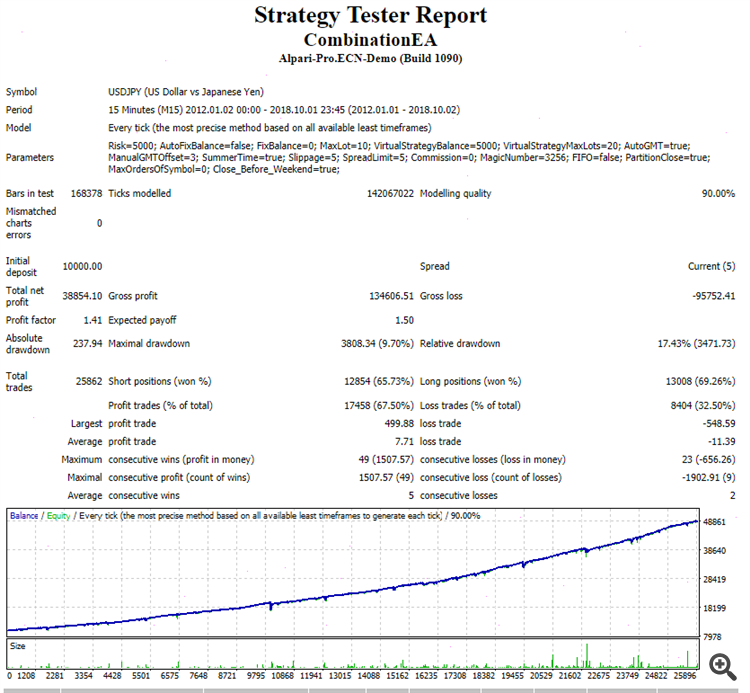The image size is (750, 693).
Task: Click largest loss trade value -548.59
Action: [718, 424]
